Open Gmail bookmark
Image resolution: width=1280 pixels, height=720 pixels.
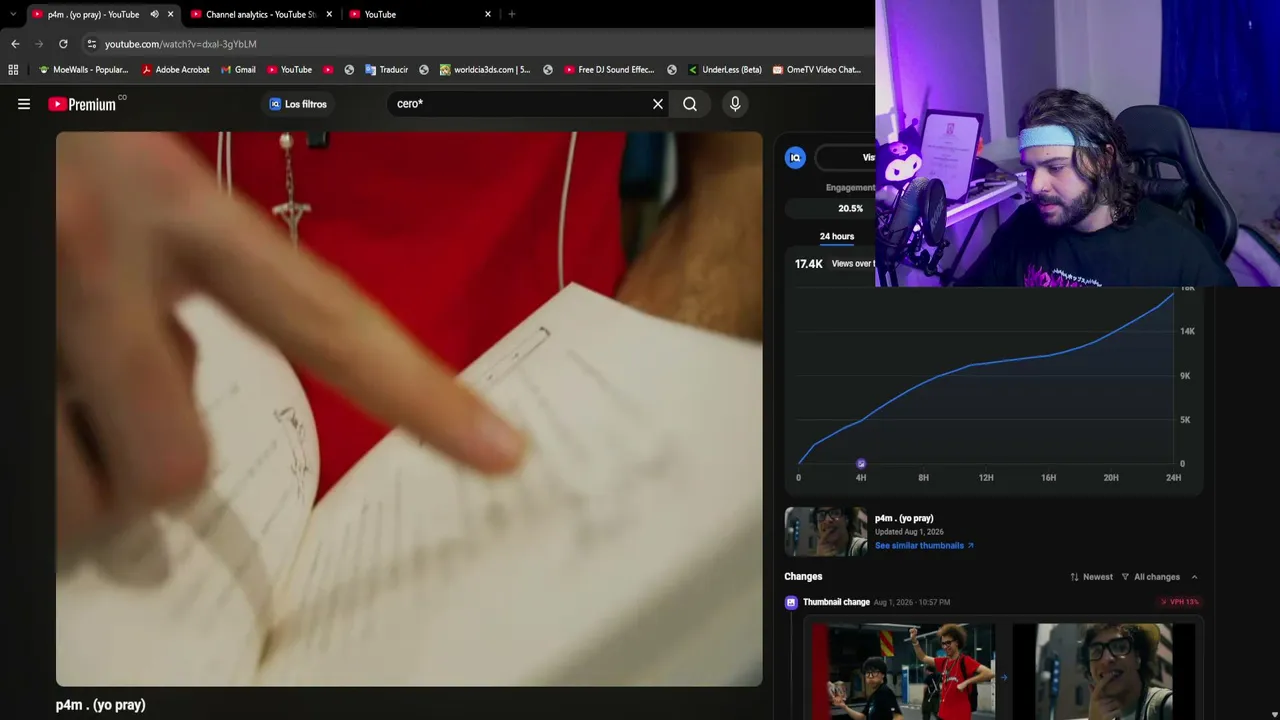tap(238, 70)
